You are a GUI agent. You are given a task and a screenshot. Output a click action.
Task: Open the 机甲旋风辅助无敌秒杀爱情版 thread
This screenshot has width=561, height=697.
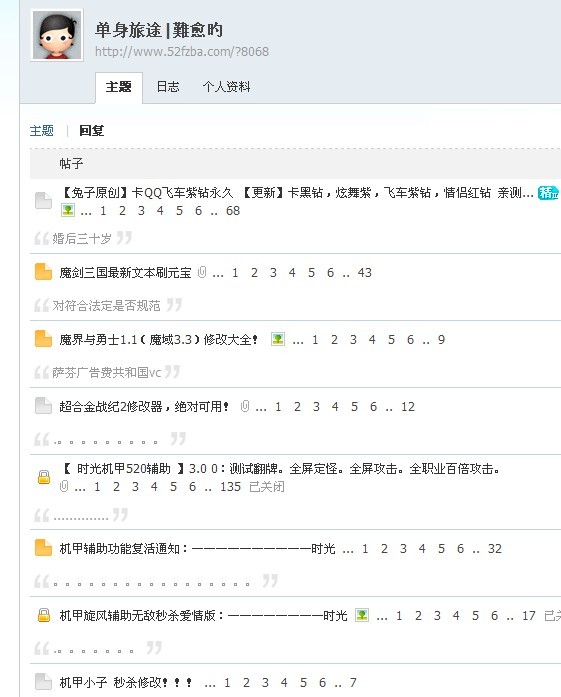203,616
